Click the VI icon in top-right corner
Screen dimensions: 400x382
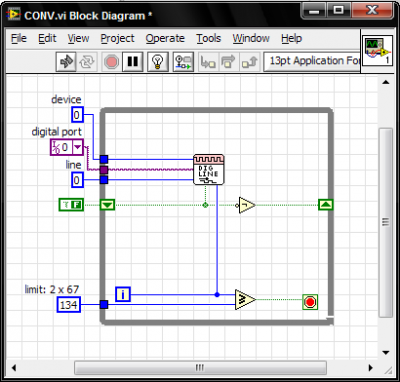(x=377, y=51)
